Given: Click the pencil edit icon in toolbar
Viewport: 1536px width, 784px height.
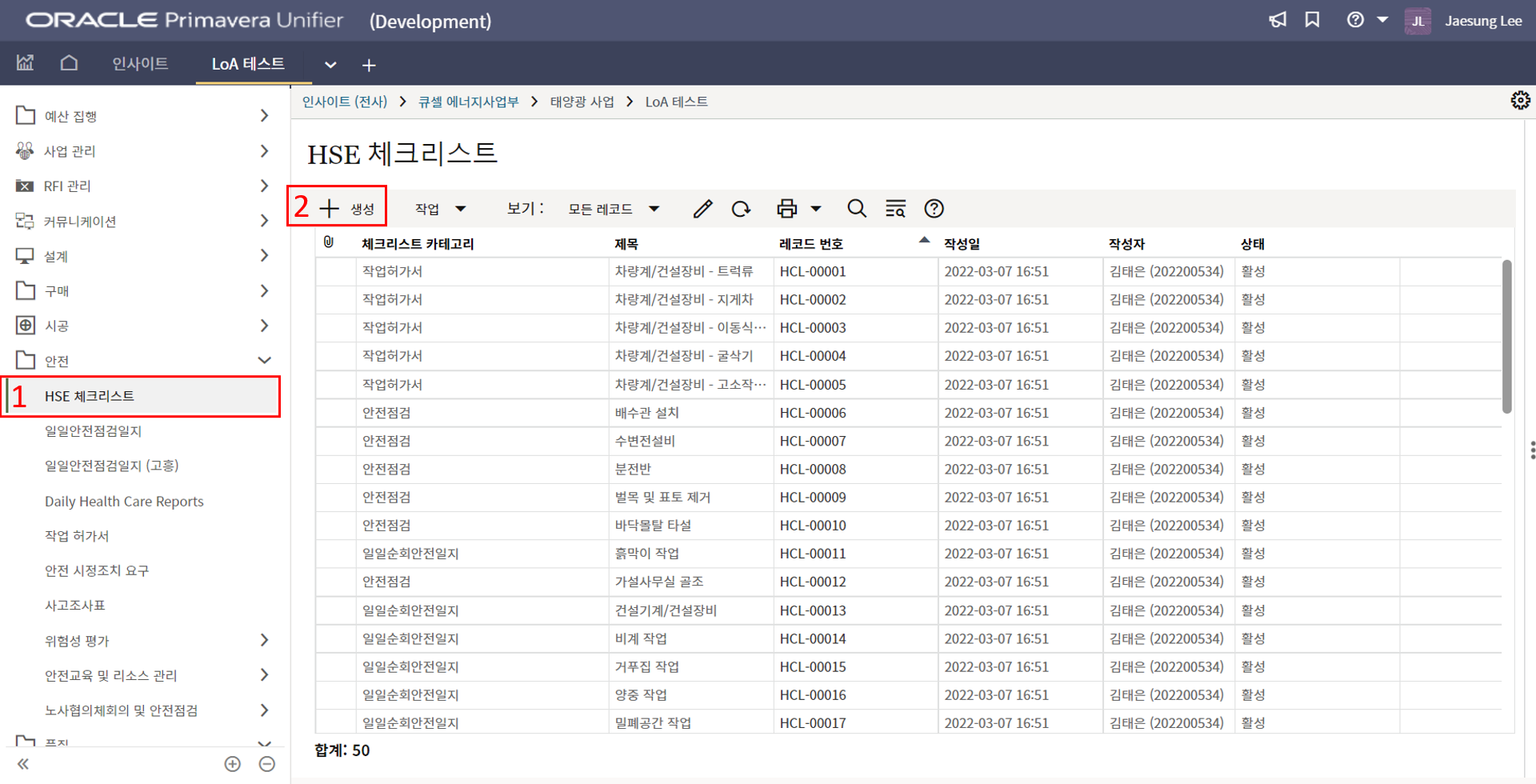Looking at the screenshot, I should tap(702, 209).
